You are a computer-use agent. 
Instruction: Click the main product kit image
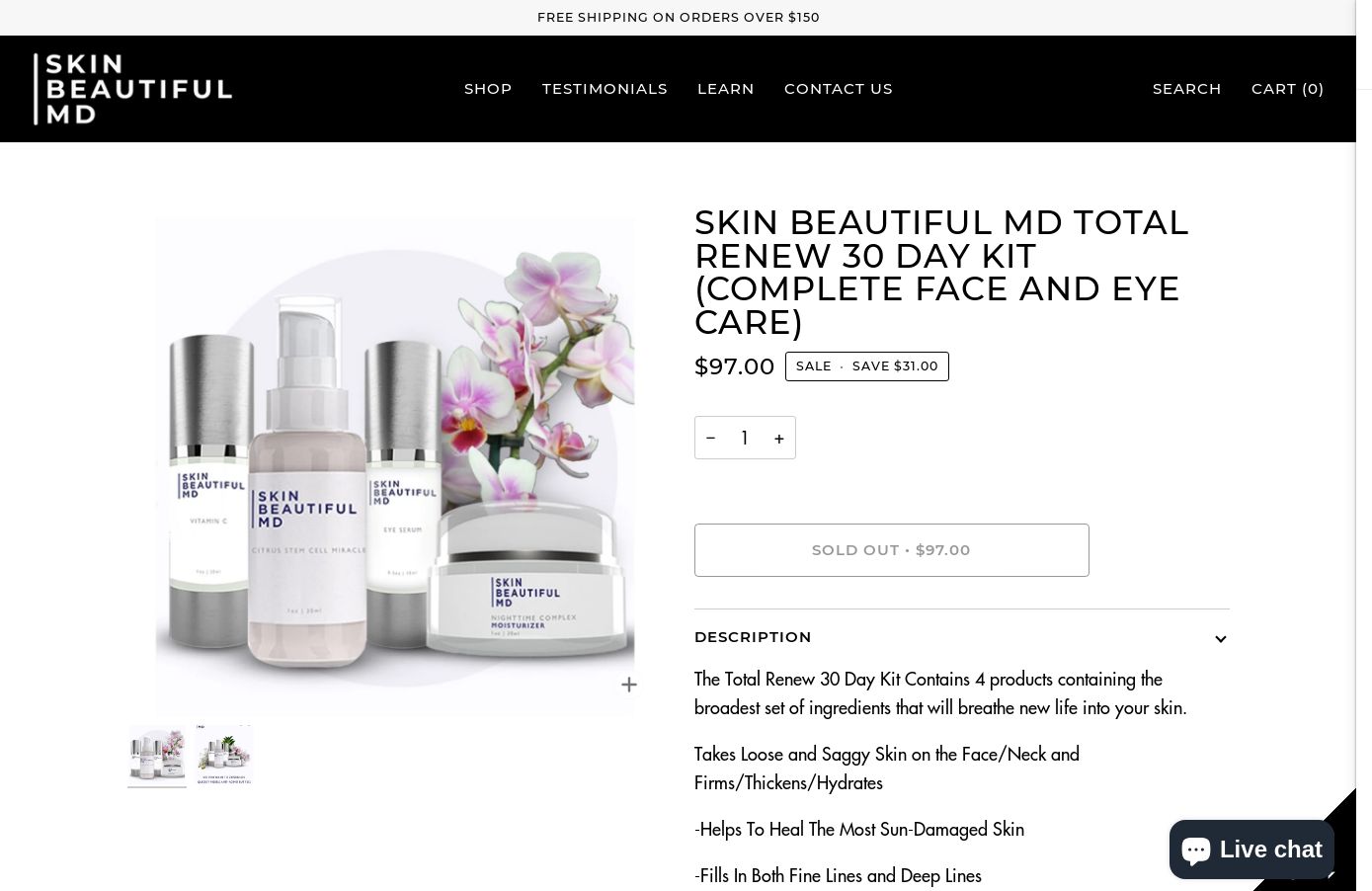tap(395, 465)
